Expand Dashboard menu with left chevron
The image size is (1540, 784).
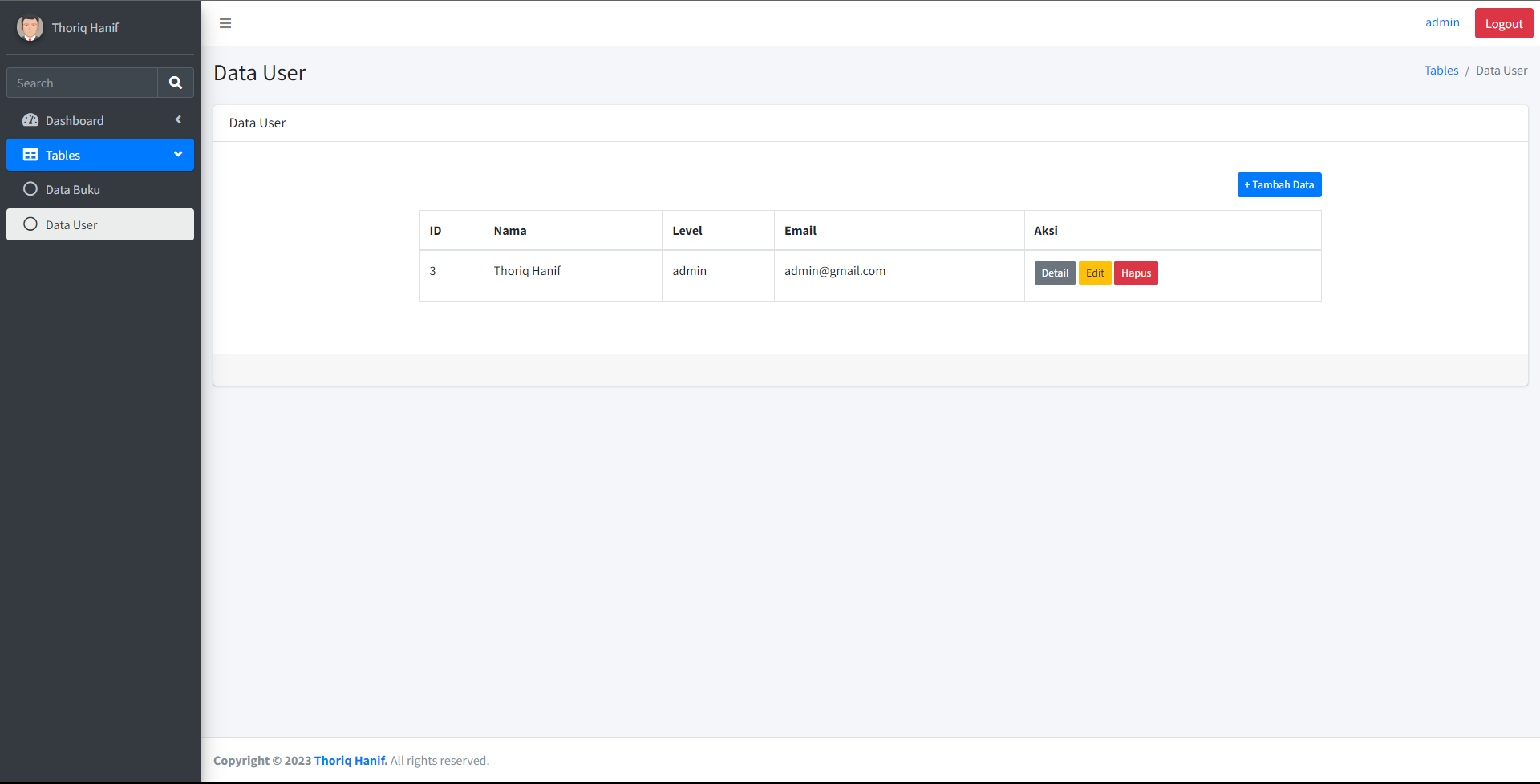click(x=178, y=120)
